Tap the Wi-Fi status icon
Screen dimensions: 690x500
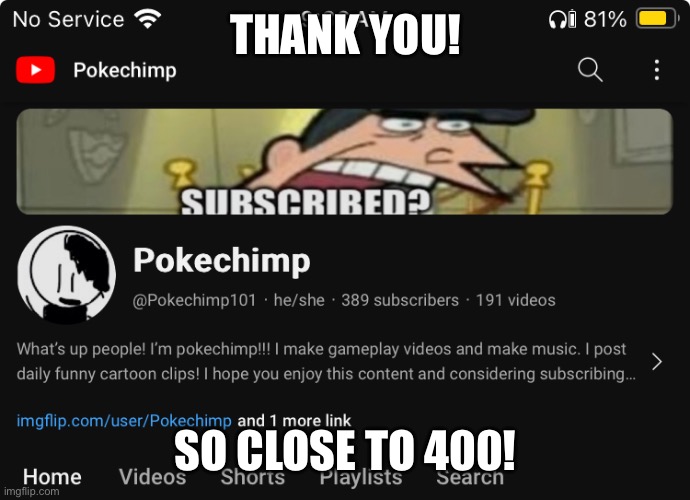[148, 19]
